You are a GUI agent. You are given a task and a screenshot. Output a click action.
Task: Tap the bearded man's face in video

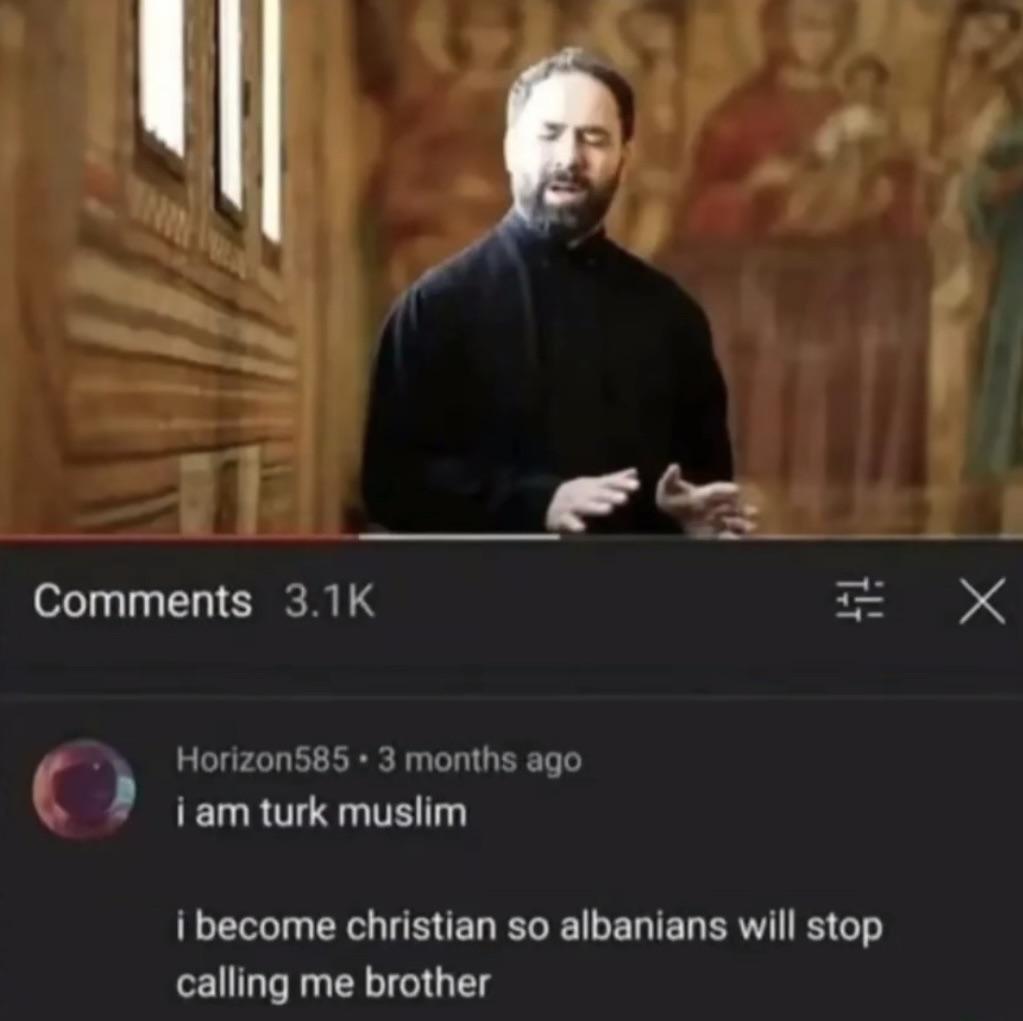[569, 150]
